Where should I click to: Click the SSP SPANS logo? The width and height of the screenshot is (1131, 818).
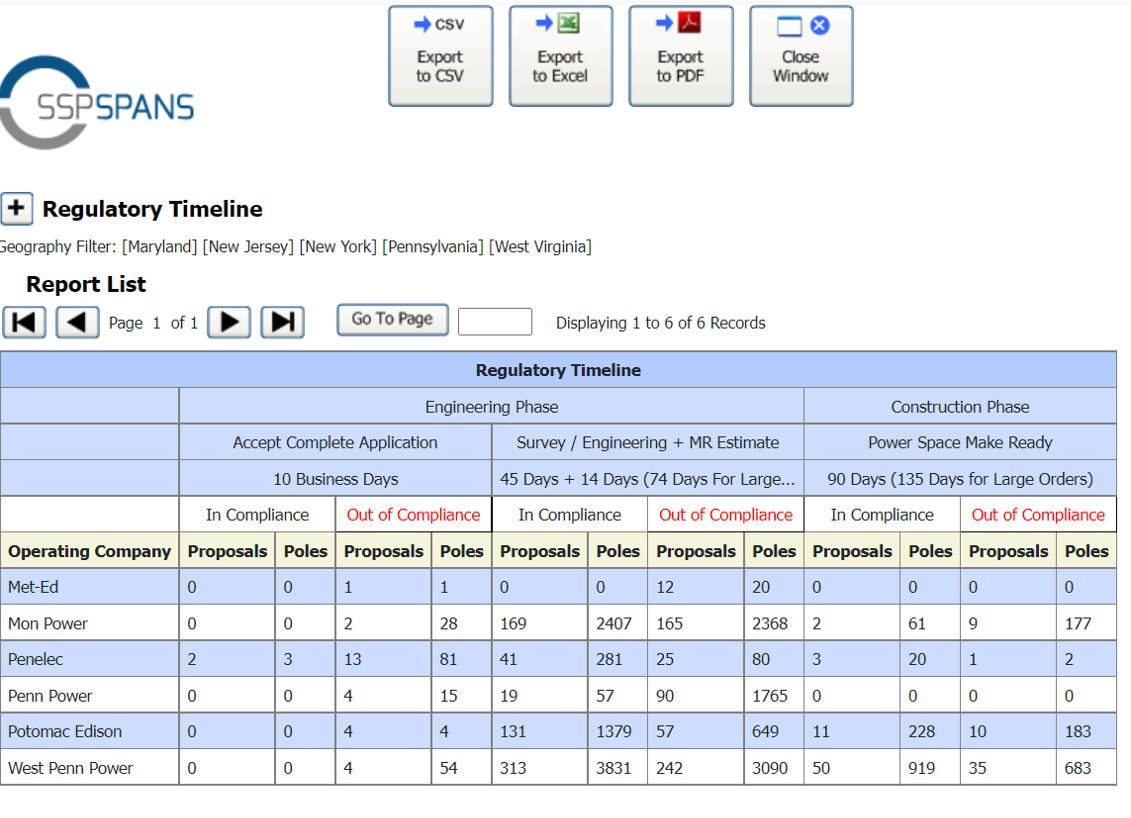coord(97,102)
